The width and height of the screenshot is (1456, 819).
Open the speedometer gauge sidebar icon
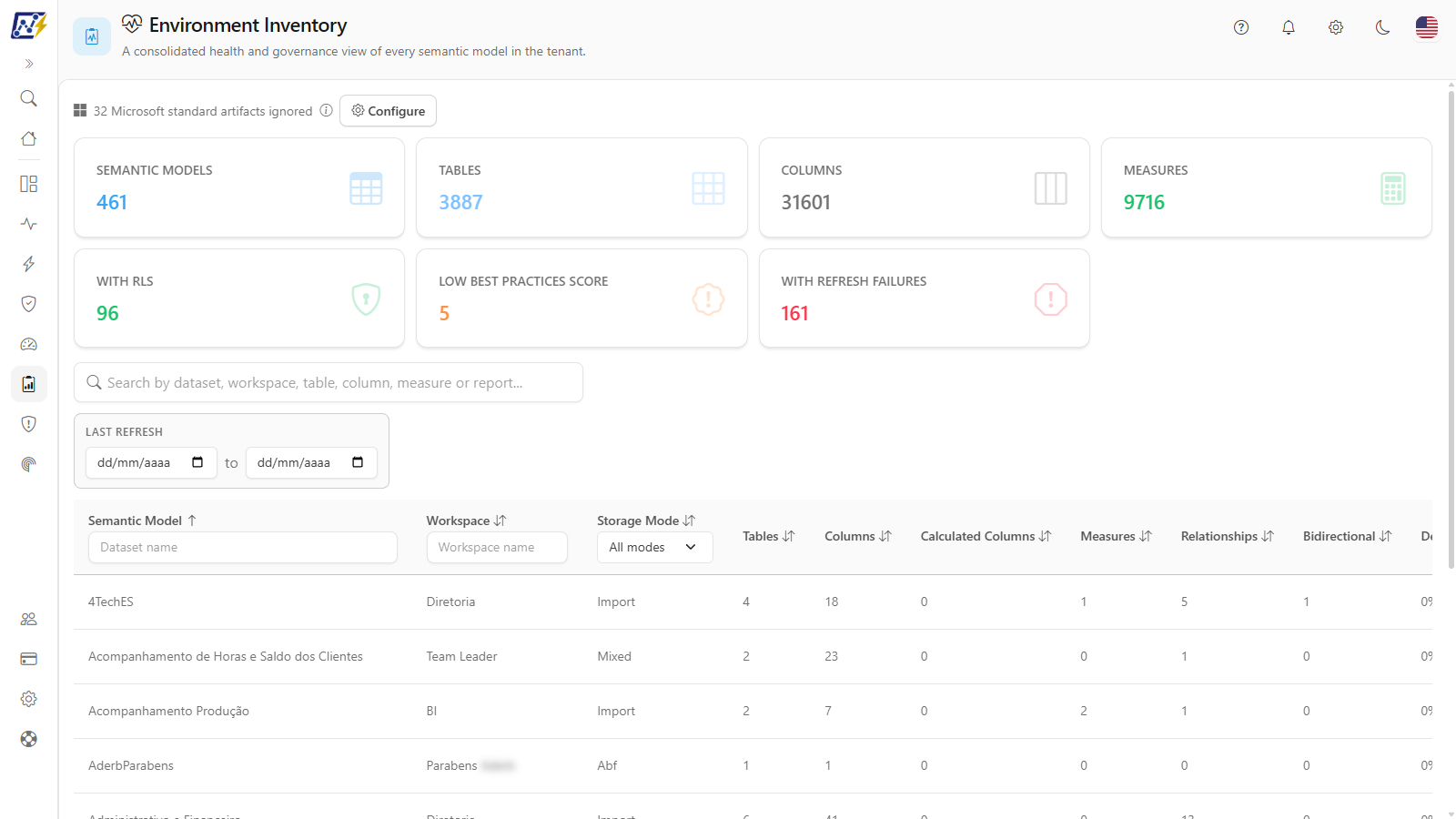[29, 344]
